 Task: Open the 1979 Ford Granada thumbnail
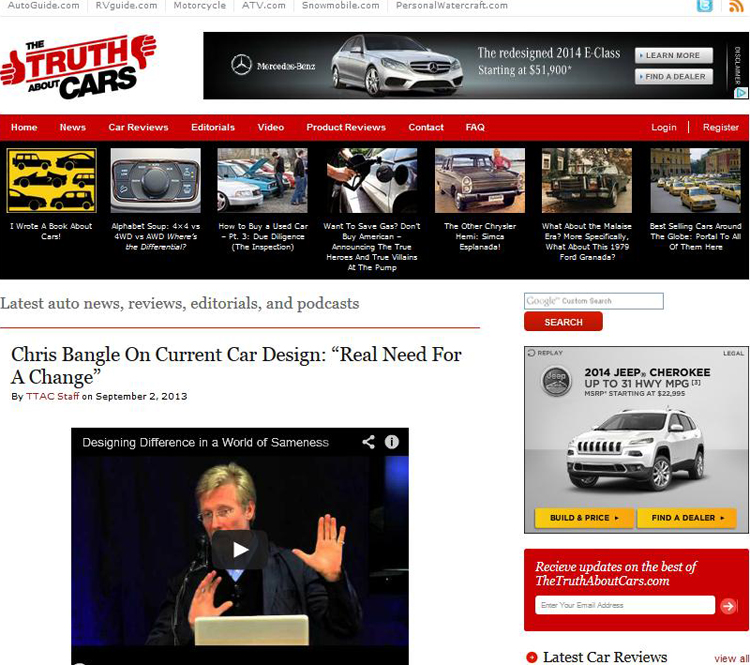(587, 180)
